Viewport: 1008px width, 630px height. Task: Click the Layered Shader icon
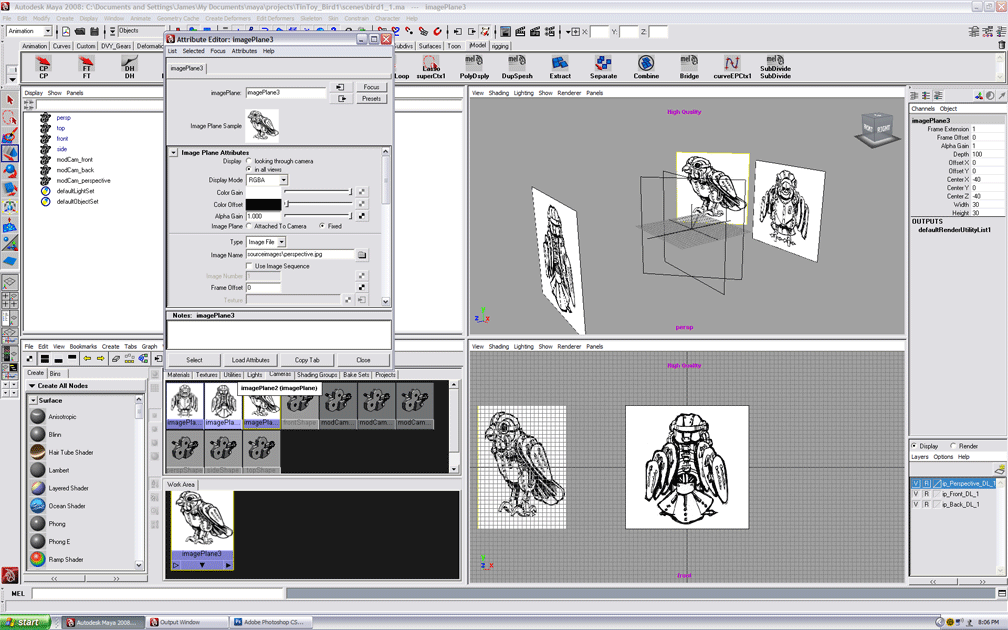click(x=38, y=488)
